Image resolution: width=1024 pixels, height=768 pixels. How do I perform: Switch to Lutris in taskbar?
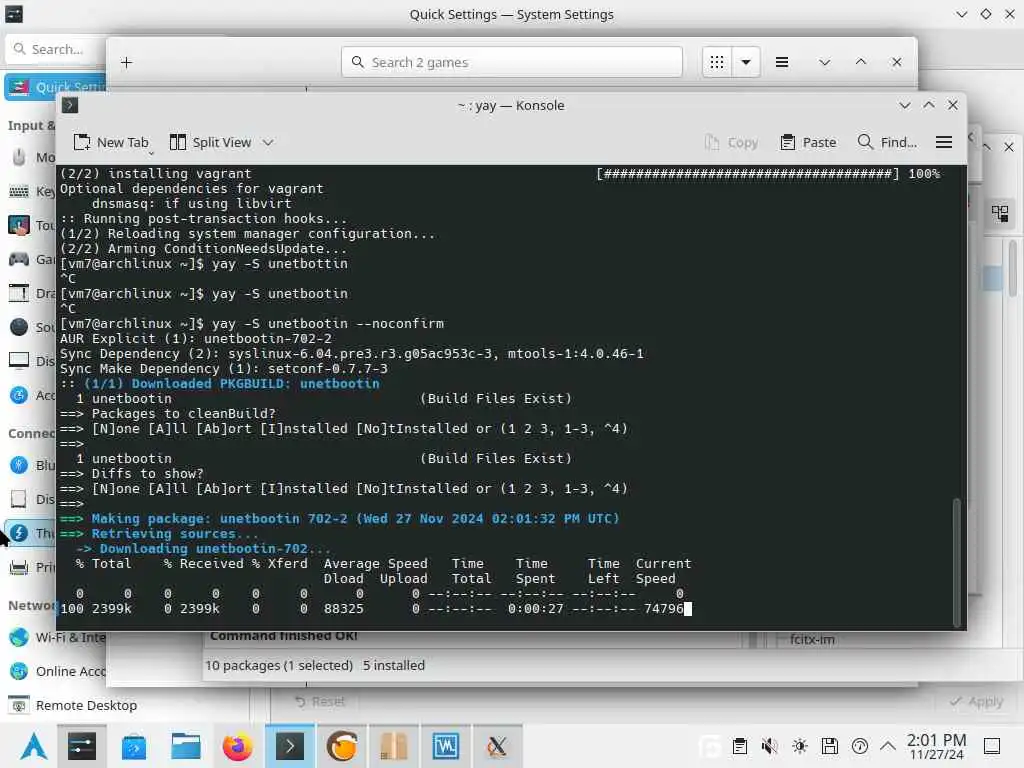[x=342, y=746]
